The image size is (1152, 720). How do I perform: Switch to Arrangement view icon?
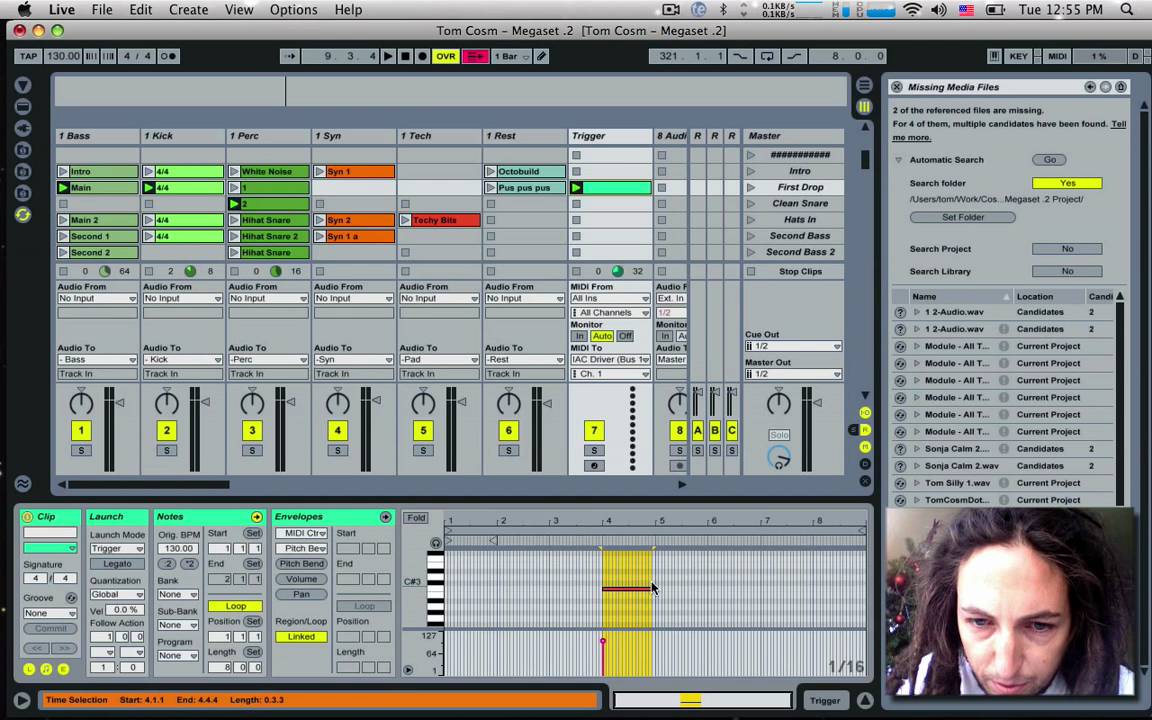(x=864, y=85)
